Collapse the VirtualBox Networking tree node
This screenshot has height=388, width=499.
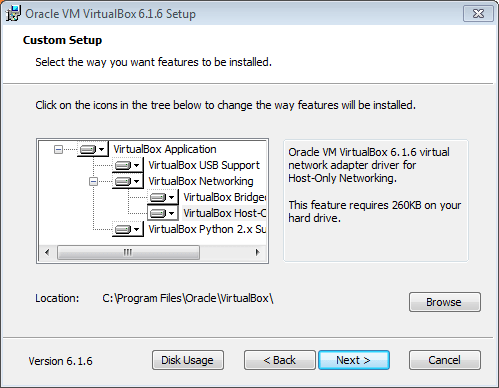coord(93,181)
